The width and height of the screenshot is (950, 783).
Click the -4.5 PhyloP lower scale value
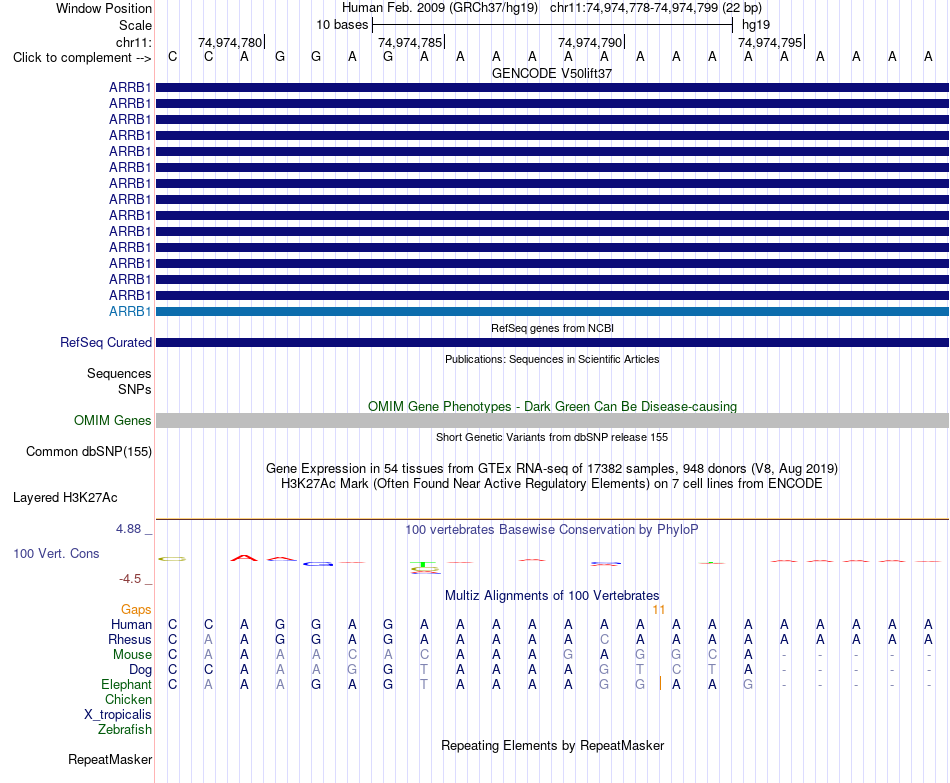pyautogui.click(x=130, y=579)
